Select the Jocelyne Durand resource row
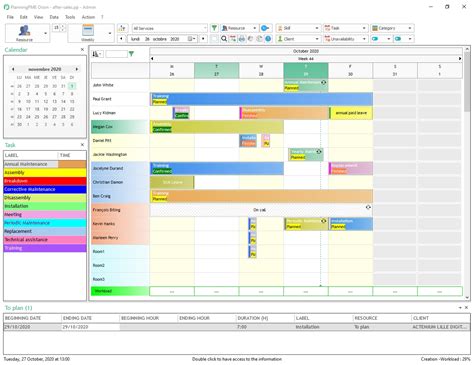474x365 pixels. (x=120, y=168)
